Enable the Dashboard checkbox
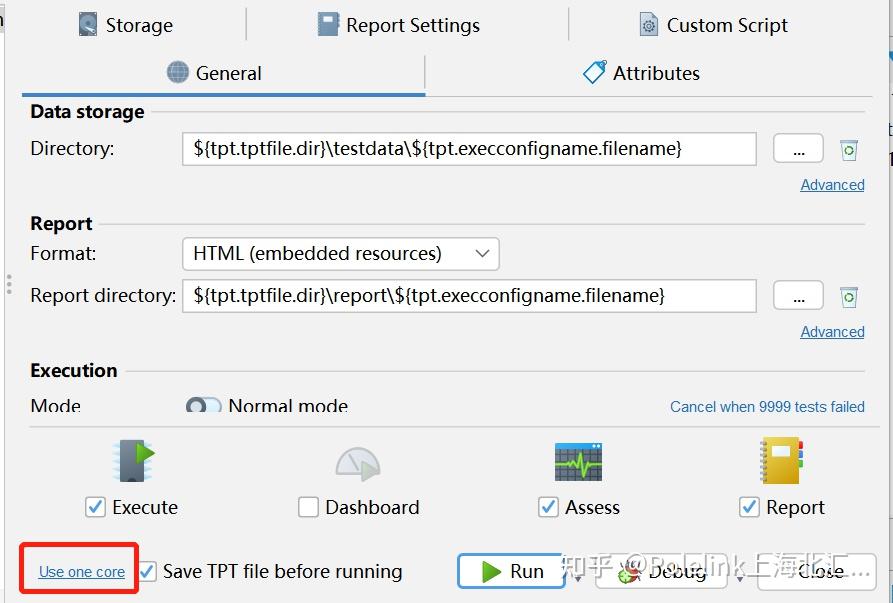Image resolution: width=893 pixels, height=603 pixels. tap(308, 507)
